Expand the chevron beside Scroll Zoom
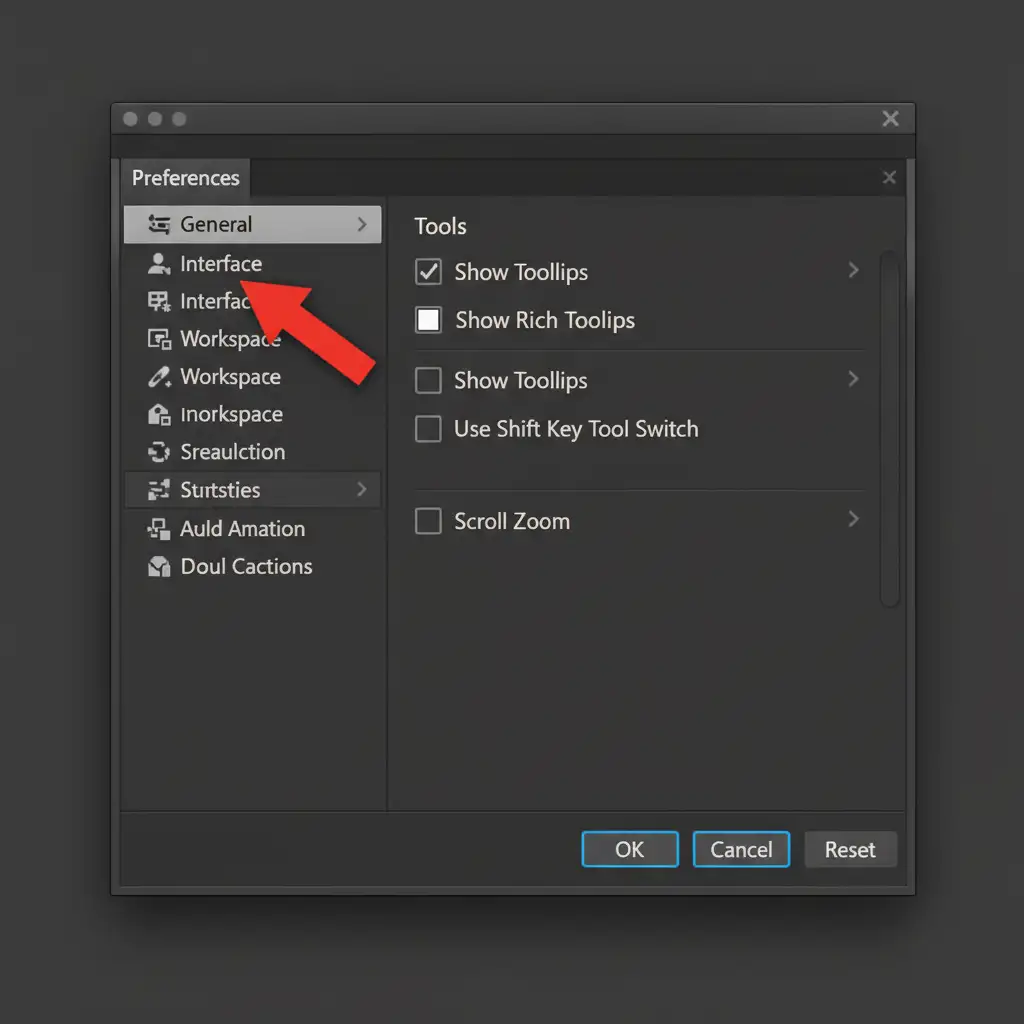This screenshot has width=1024, height=1024. click(x=853, y=519)
